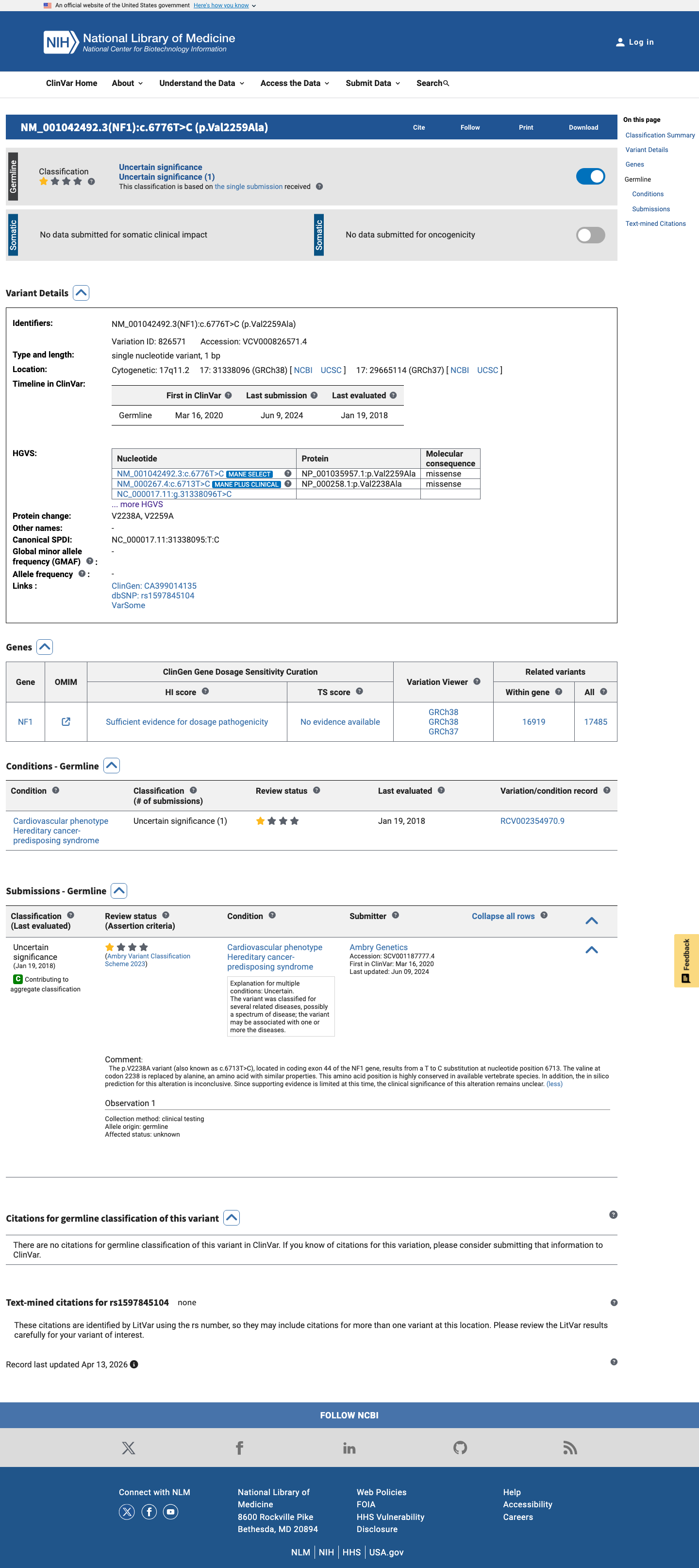Open the NCBI RSS feed icon
Screen dimensions: 699x1568
tap(570, 1448)
